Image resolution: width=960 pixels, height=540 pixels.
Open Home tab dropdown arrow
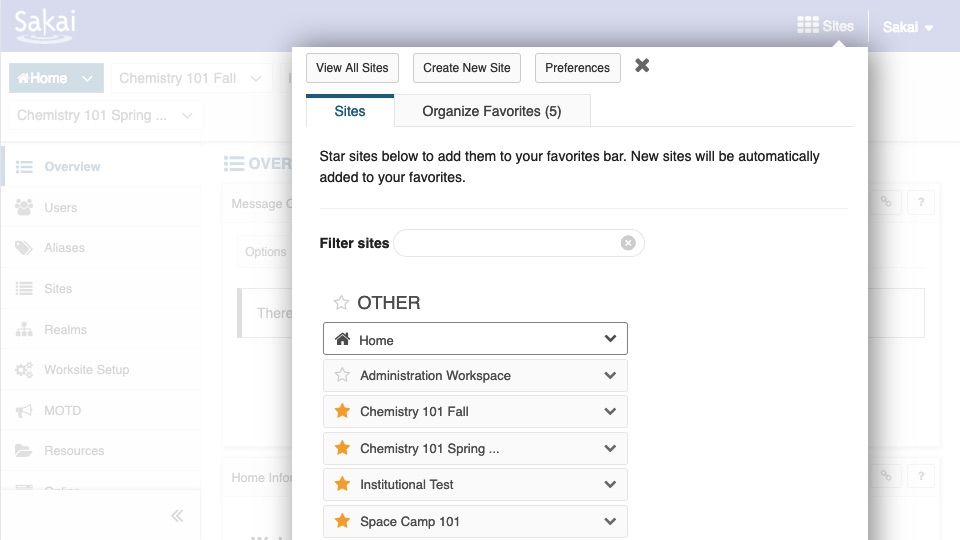coord(87,78)
